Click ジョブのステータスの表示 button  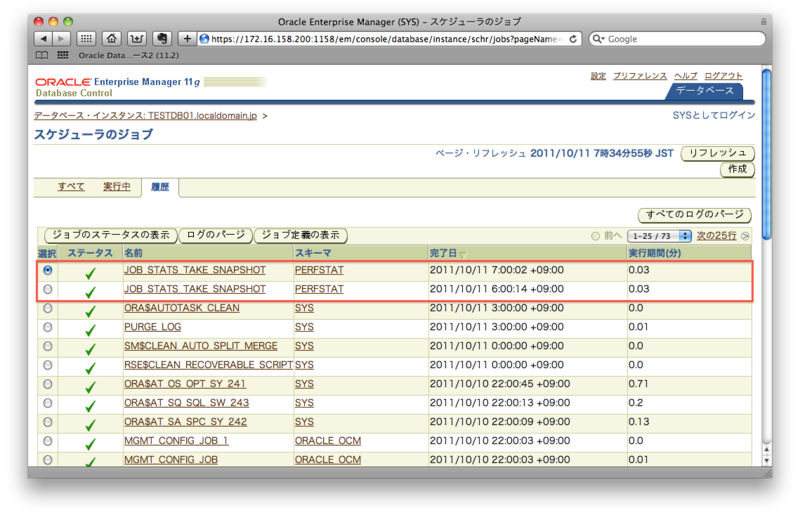tap(111, 235)
